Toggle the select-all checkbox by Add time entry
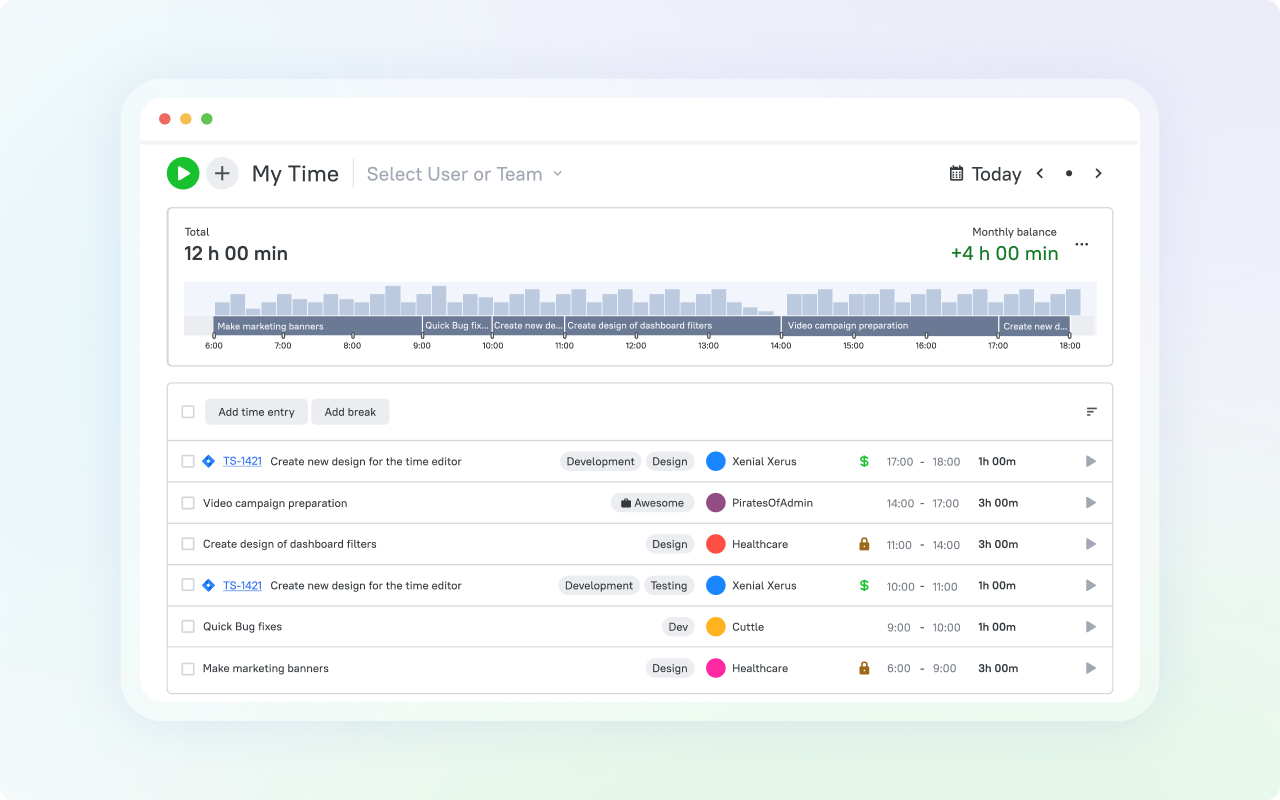The image size is (1280, 800). click(188, 412)
